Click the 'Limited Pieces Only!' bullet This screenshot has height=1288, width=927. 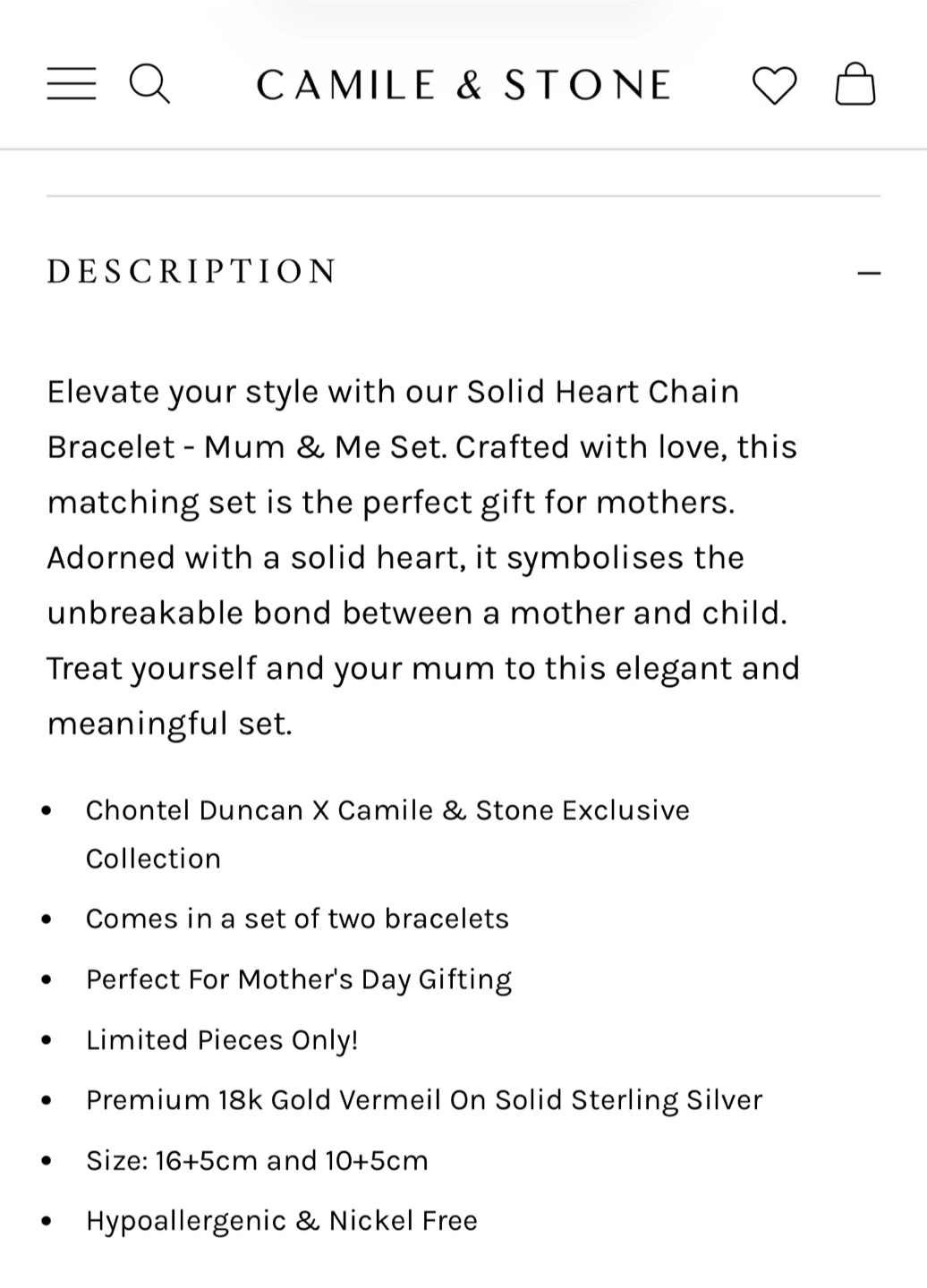coord(222,1039)
